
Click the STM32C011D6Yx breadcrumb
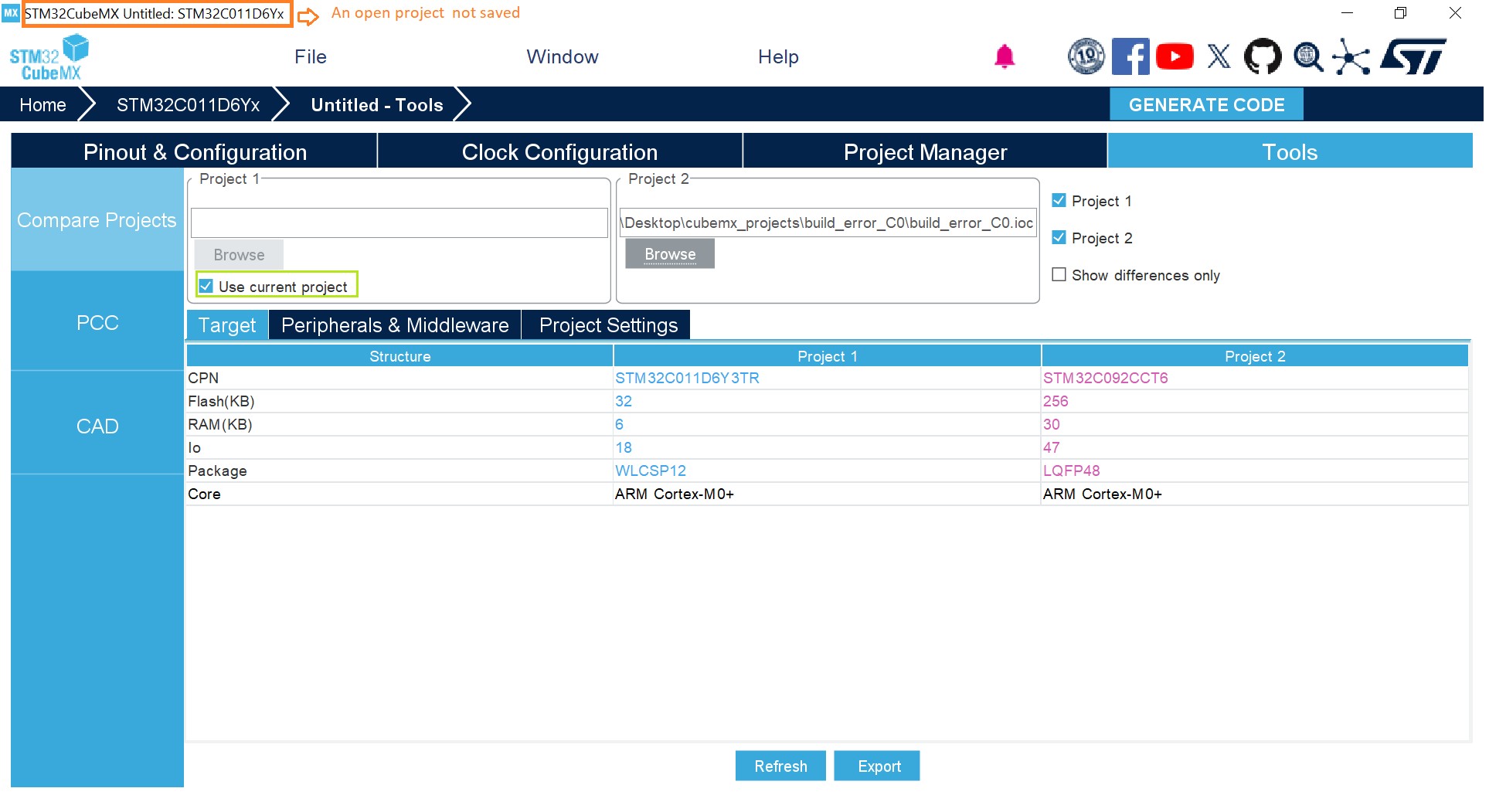pos(188,105)
